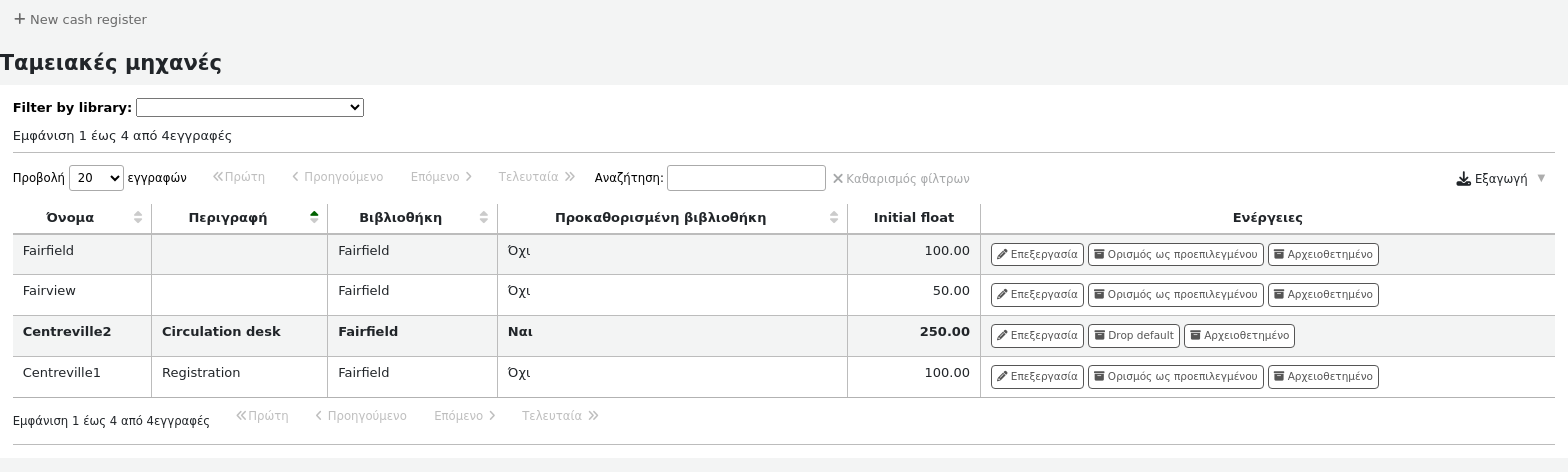Sort by Περιγραφή column sort arrows
The image size is (1568, 472).
click(x=314, y=218)
